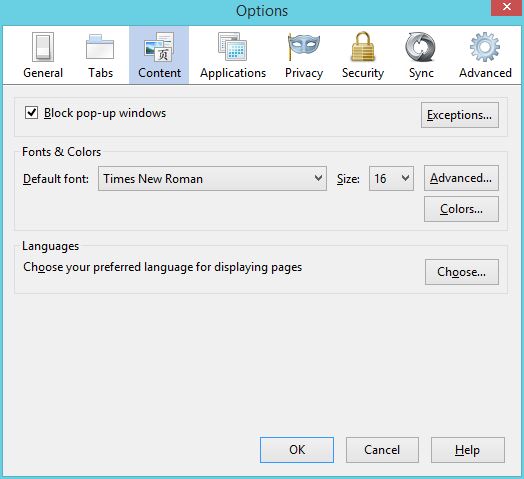The width and height of the screenshot is (524, 479).
Task: Open the Advanced gear icon panel
Action: 485,47
